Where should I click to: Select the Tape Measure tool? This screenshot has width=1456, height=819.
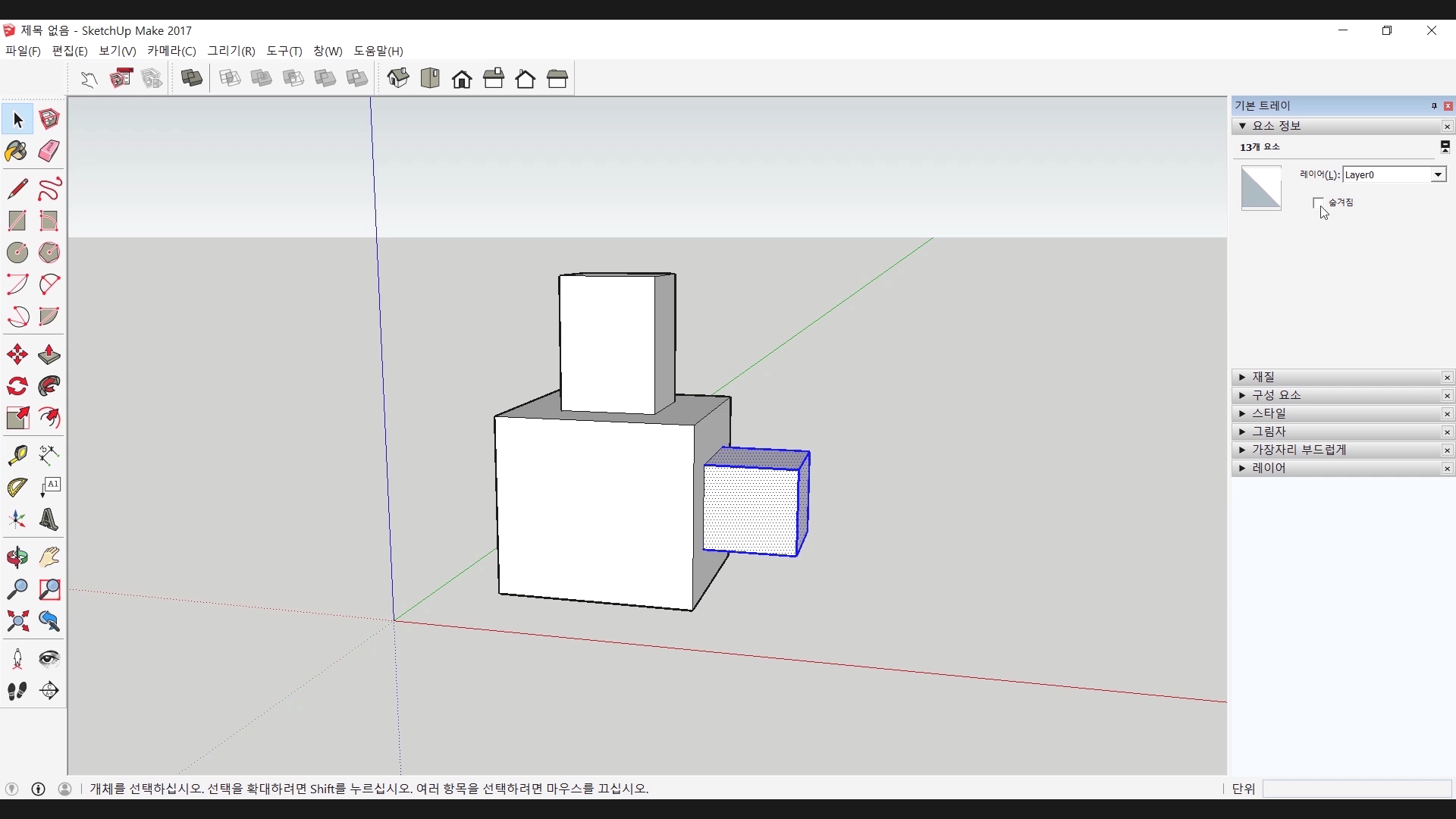17,455
